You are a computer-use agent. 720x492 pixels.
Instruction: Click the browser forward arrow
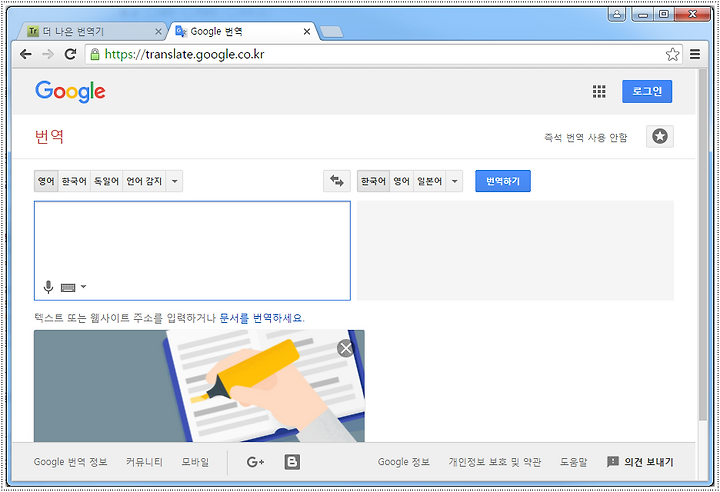pyautogui.click(x=48, y=54)
